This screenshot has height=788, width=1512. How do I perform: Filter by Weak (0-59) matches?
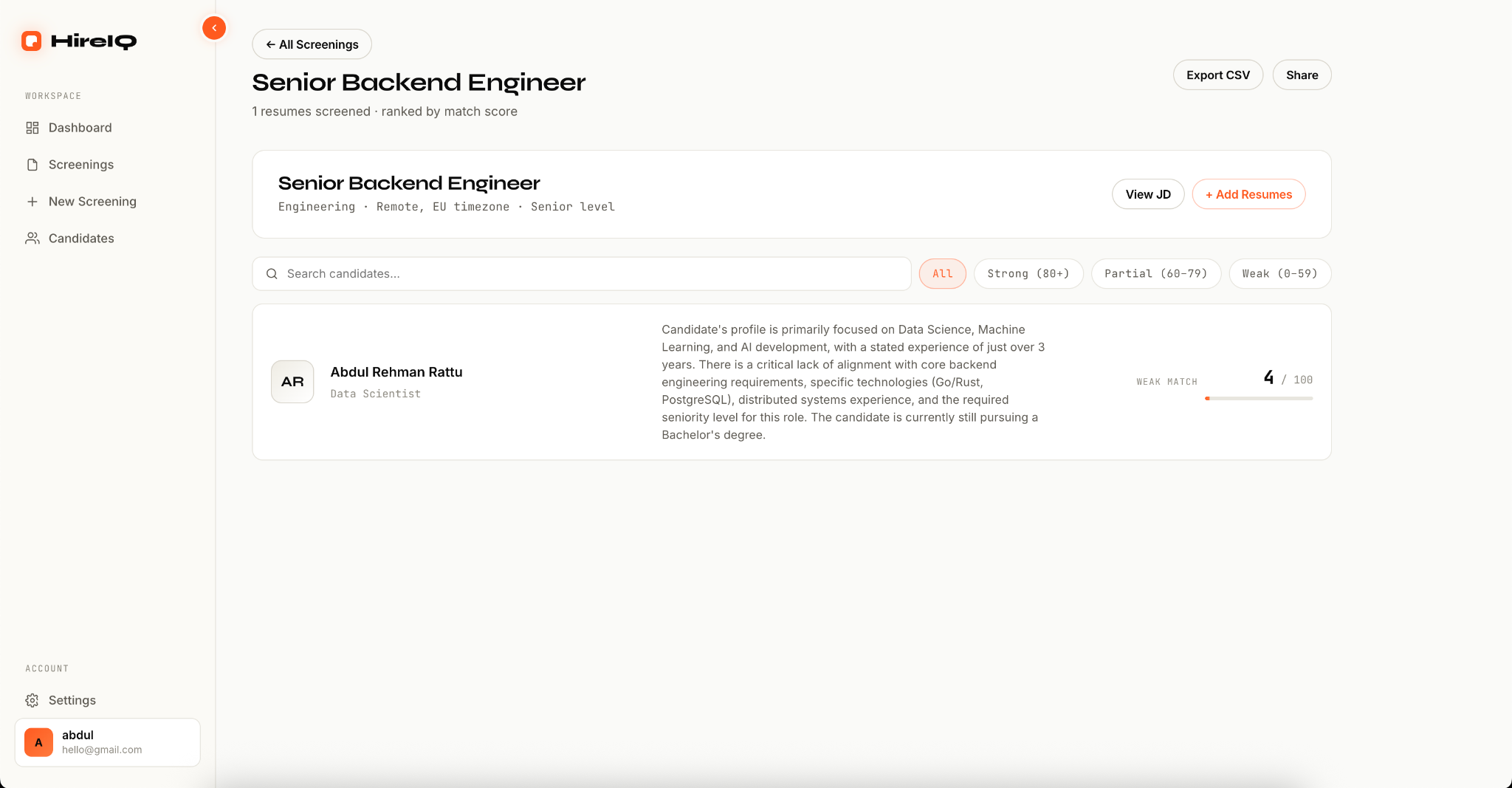[x=1279, y=274]
